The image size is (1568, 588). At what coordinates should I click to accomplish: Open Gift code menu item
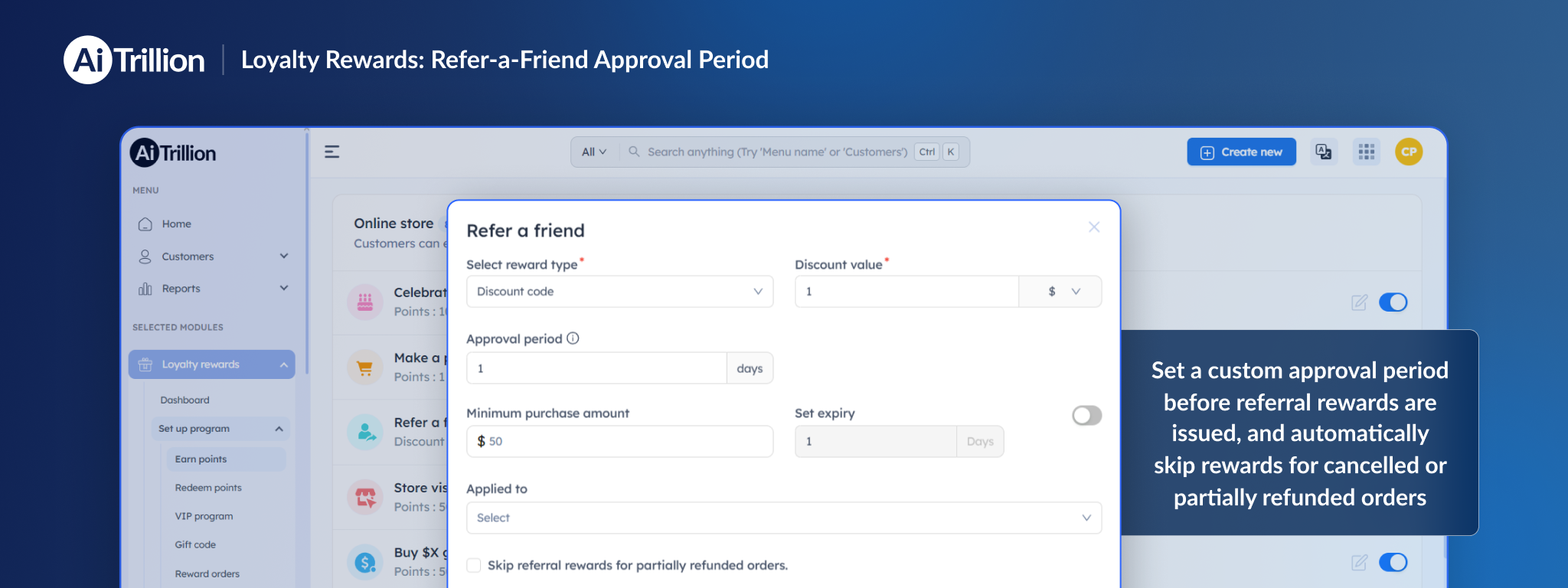click(x=195, y=545)
